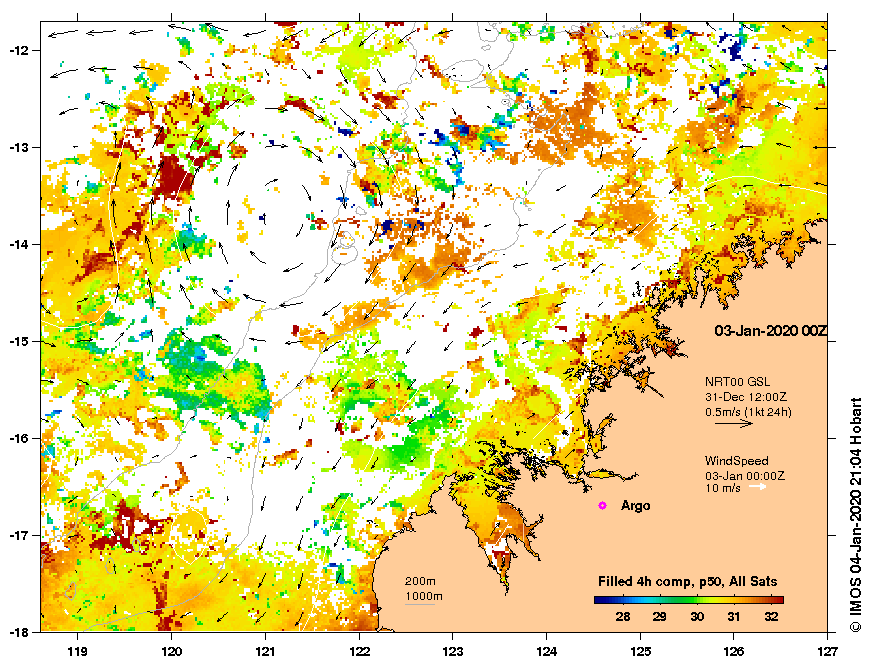Click the '32' value on the color scale
The image size is (871, 666).
click(771, 617)
